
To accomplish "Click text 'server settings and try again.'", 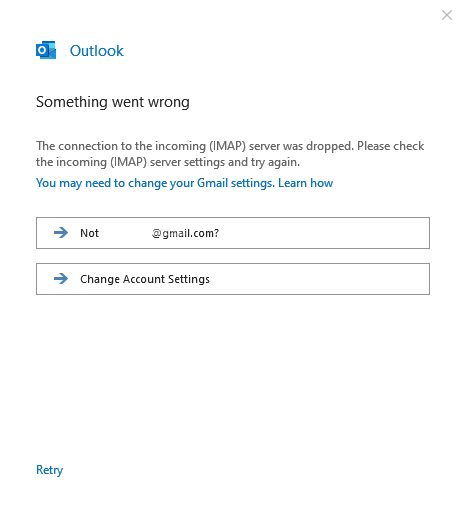I will (225, 162).
